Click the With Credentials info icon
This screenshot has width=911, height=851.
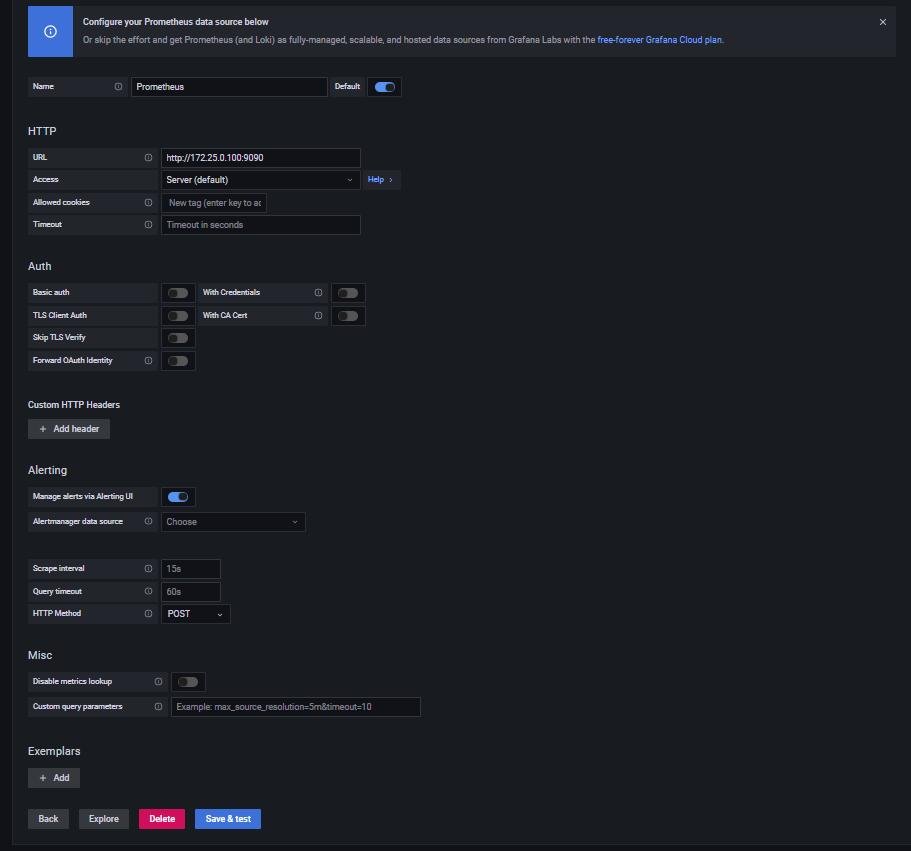click(318, 292)
